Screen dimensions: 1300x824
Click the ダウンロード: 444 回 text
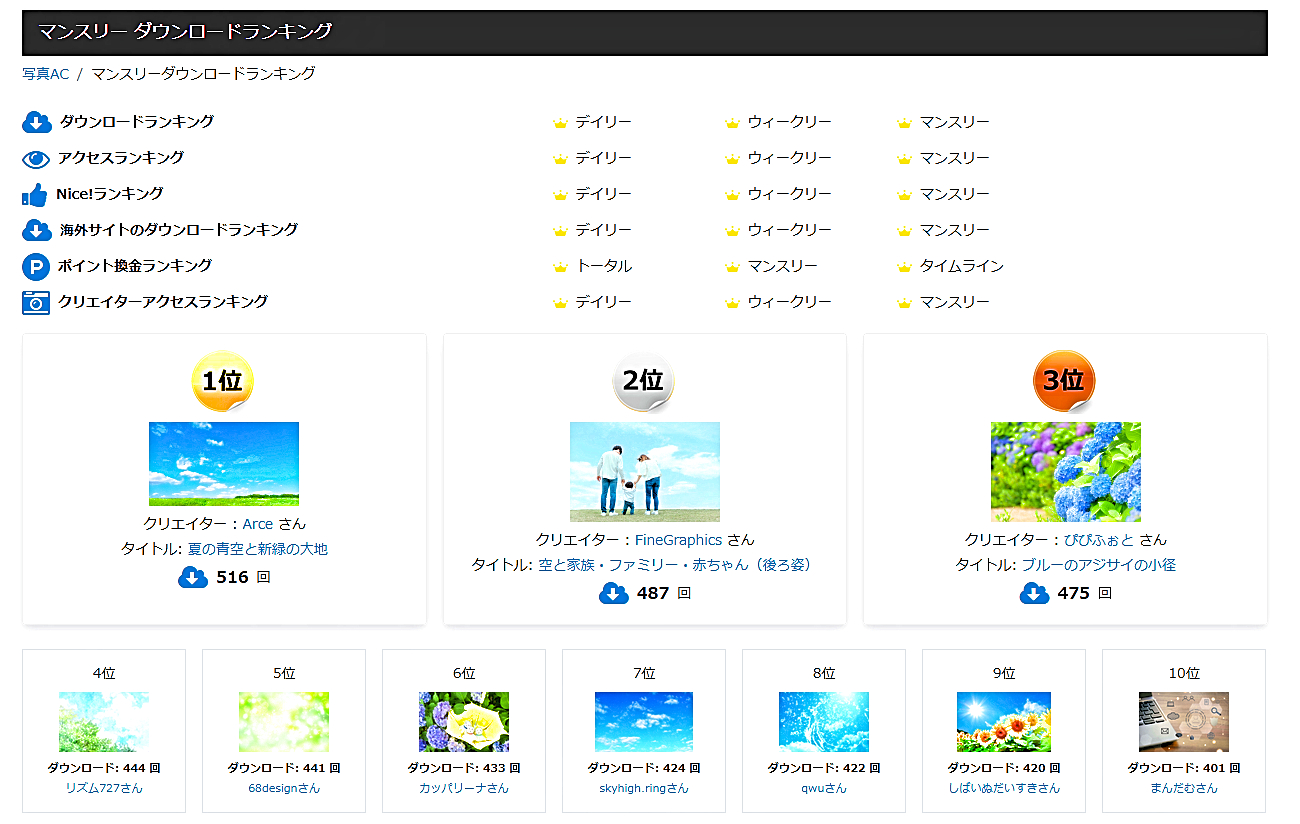click(x=104, y=768)
